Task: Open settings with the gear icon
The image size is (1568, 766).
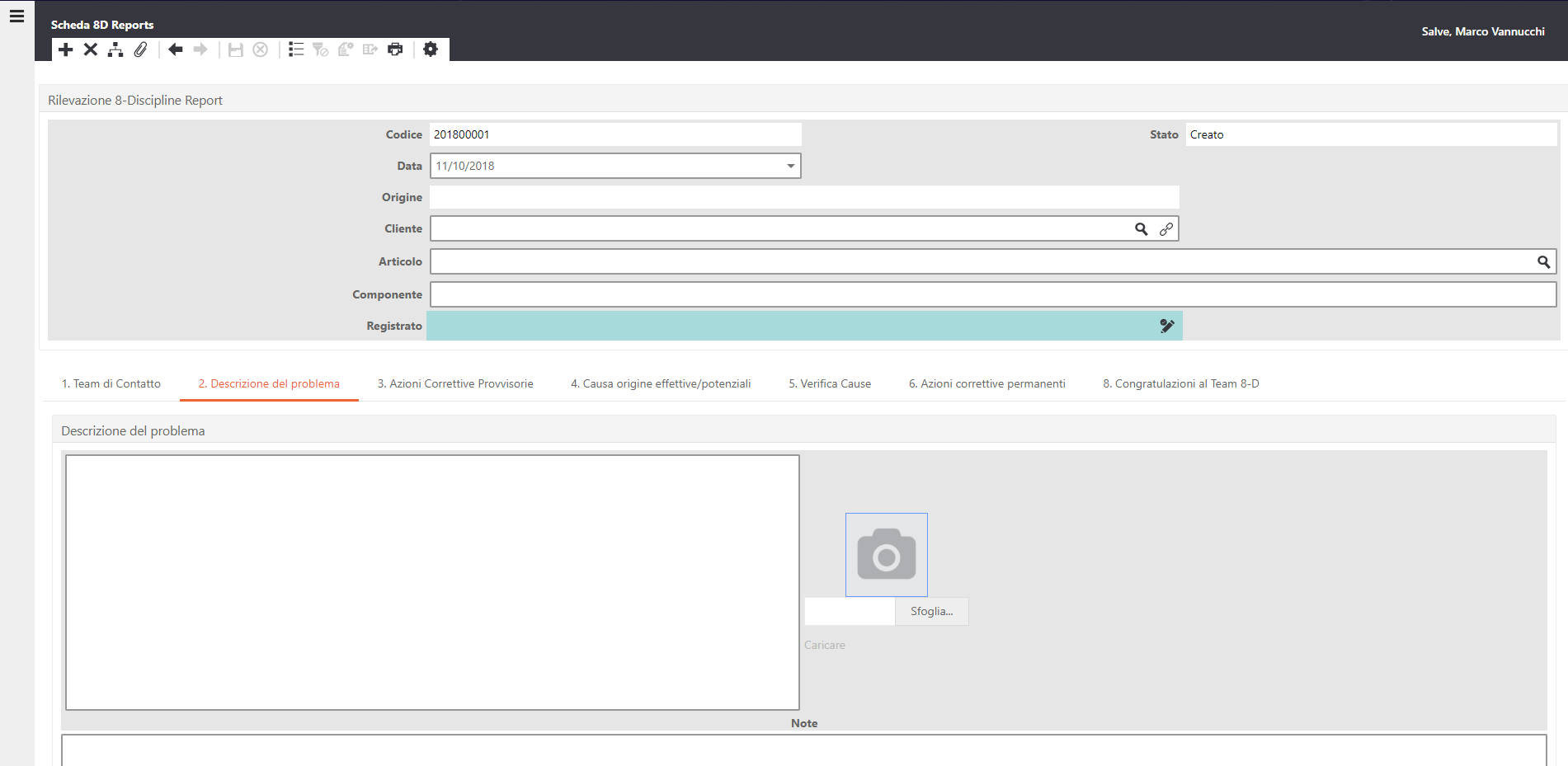Action: [431, 49]
